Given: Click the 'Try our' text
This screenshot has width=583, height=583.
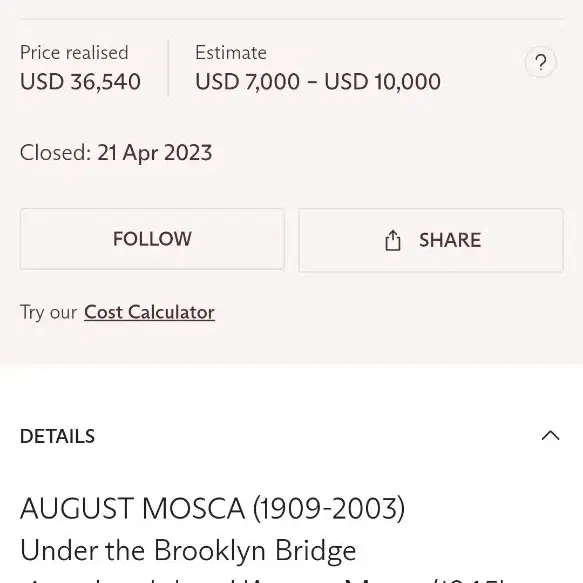Looking at the screenshot, I should click(x=48, y=312).
